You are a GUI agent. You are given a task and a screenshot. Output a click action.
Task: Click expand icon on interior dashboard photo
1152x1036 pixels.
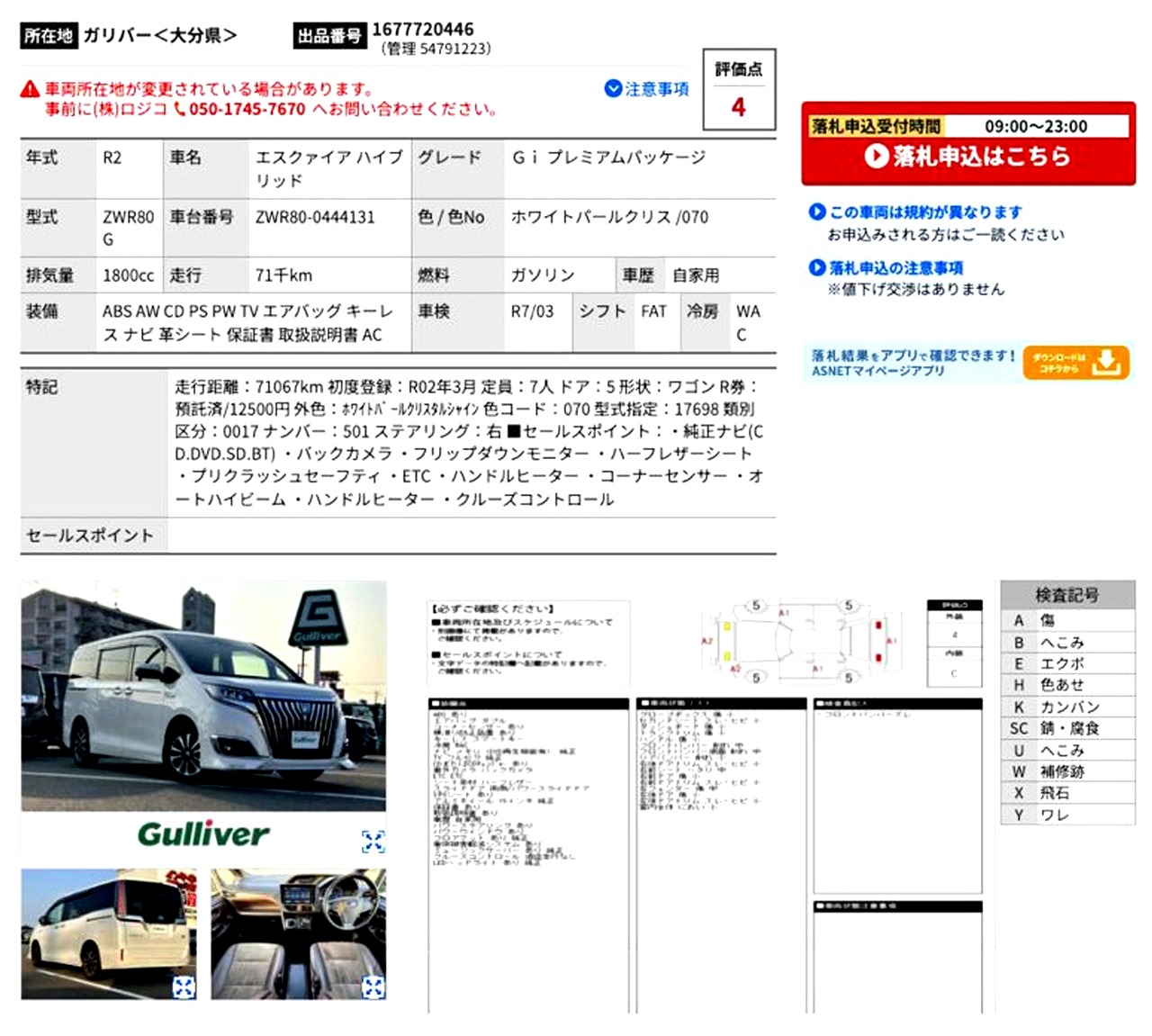pos(373,986)
